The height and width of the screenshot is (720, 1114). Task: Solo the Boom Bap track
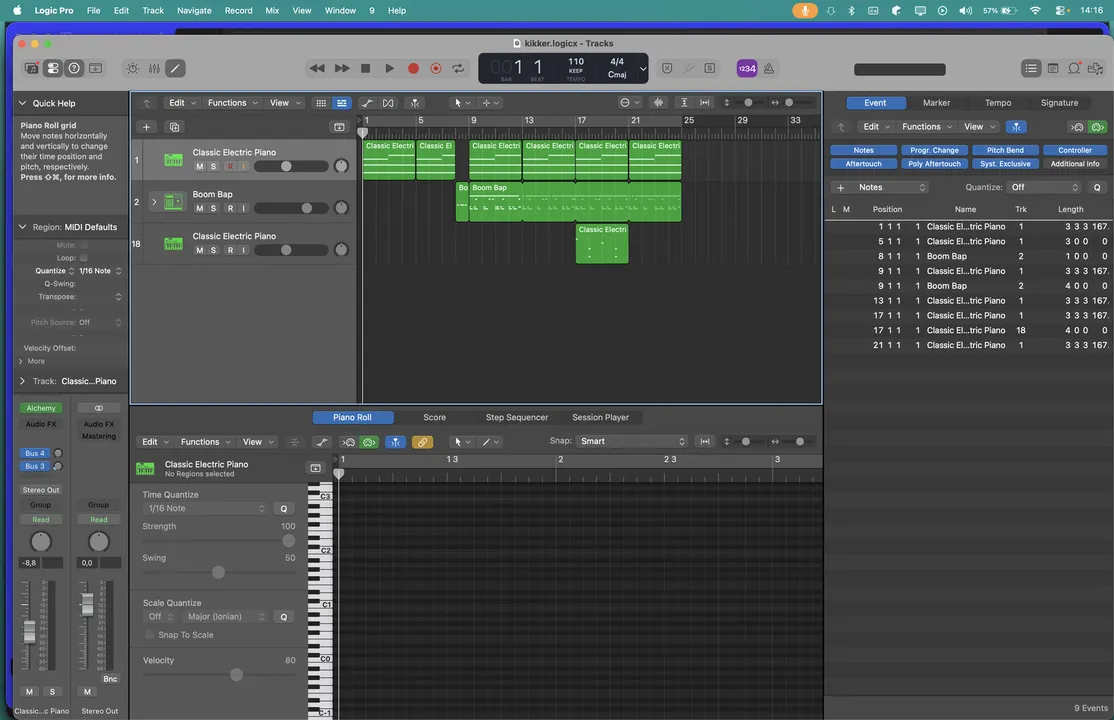point(213,208)
